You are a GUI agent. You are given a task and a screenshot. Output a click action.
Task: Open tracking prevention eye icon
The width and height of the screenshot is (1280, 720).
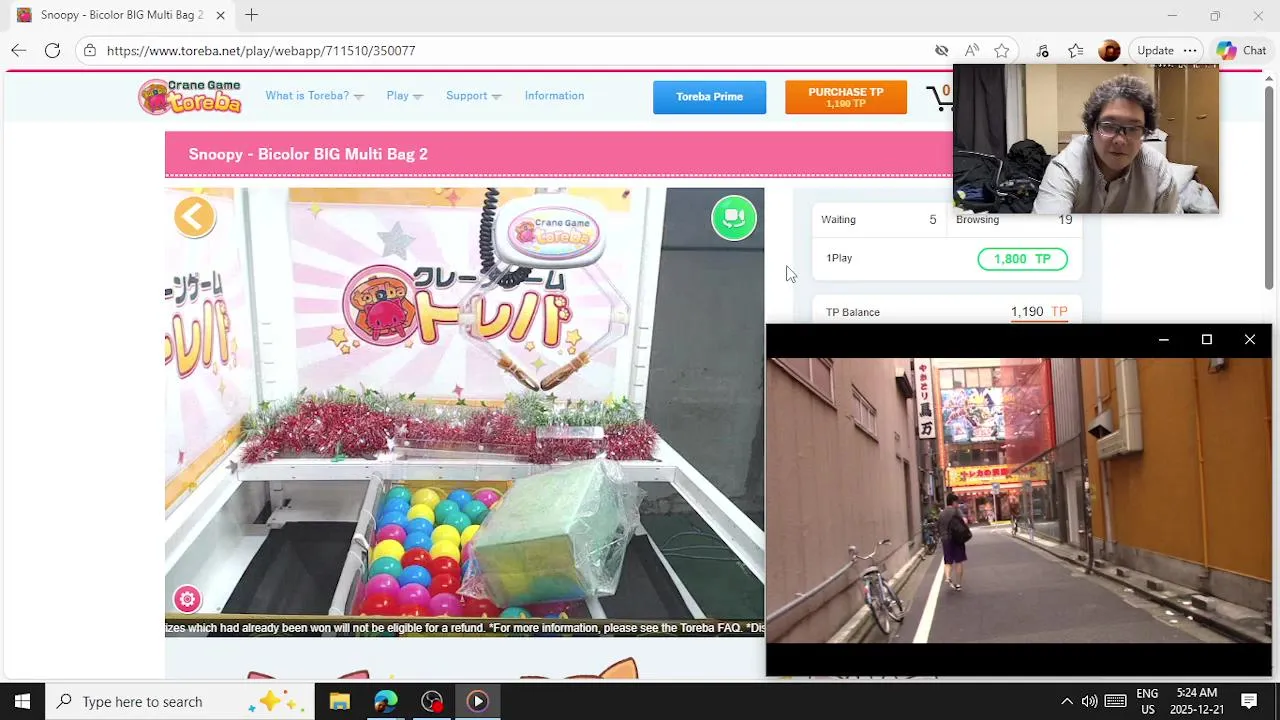click(941, 50)
